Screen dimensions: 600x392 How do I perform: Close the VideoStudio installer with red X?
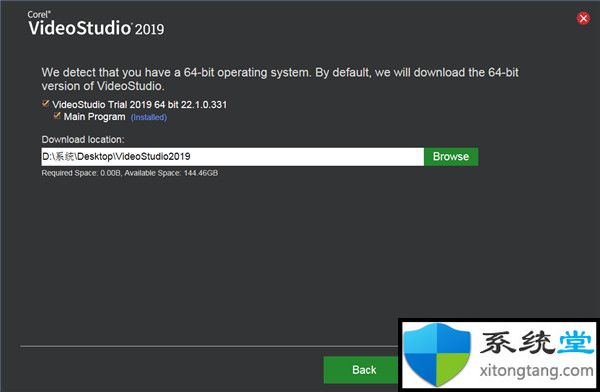point(583,18)
